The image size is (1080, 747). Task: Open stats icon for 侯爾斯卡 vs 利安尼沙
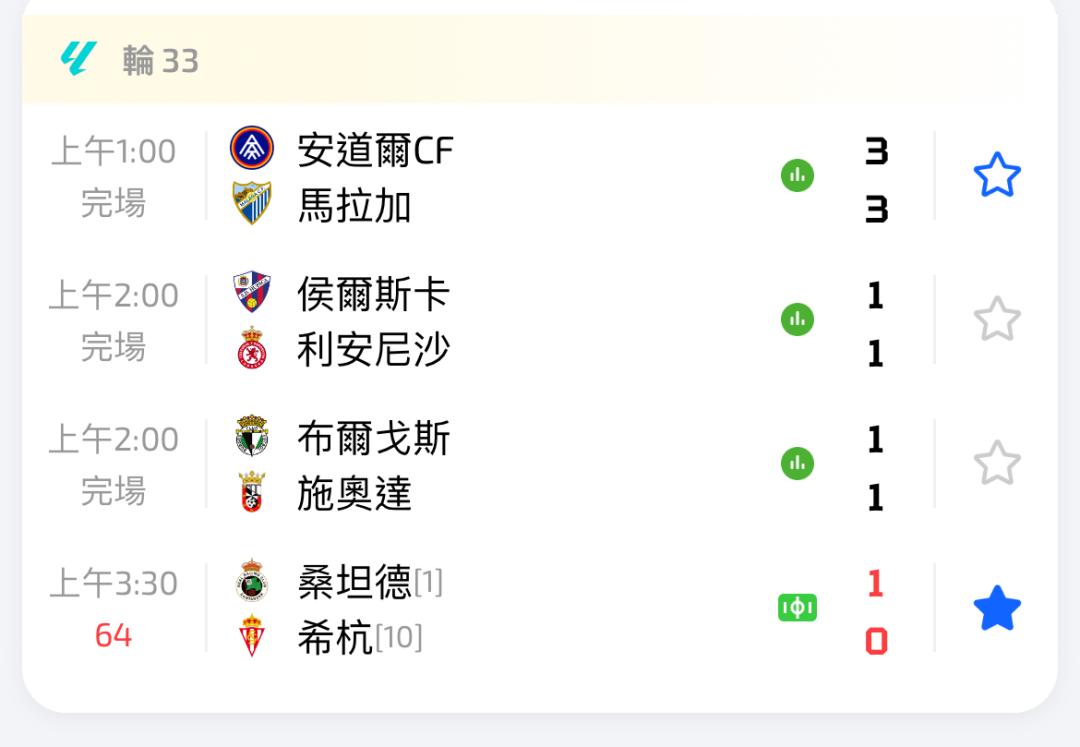point(797,320)
